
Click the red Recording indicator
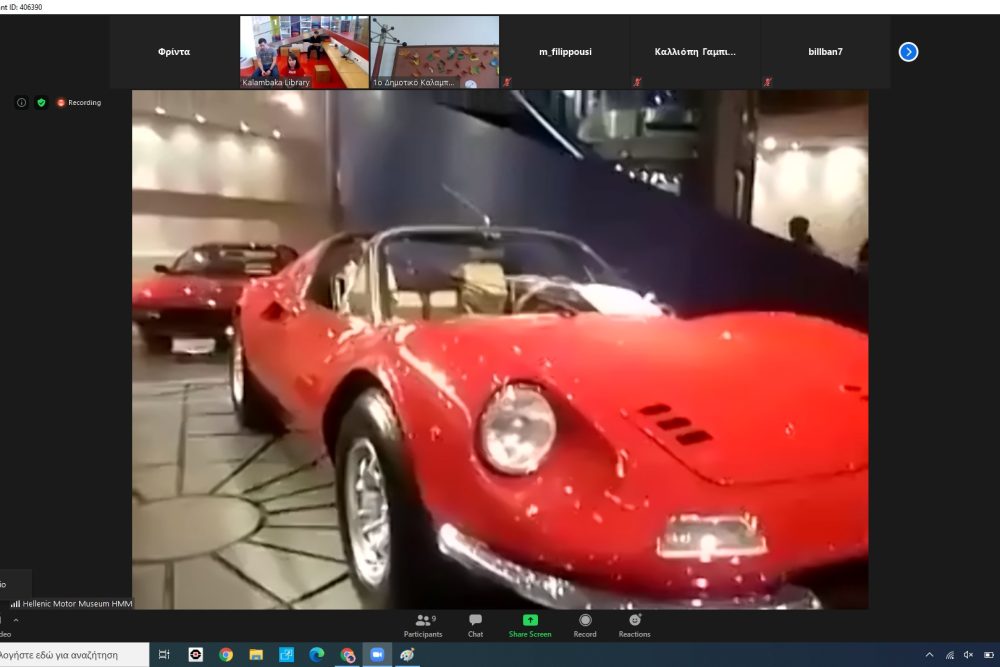pos(78,102)
